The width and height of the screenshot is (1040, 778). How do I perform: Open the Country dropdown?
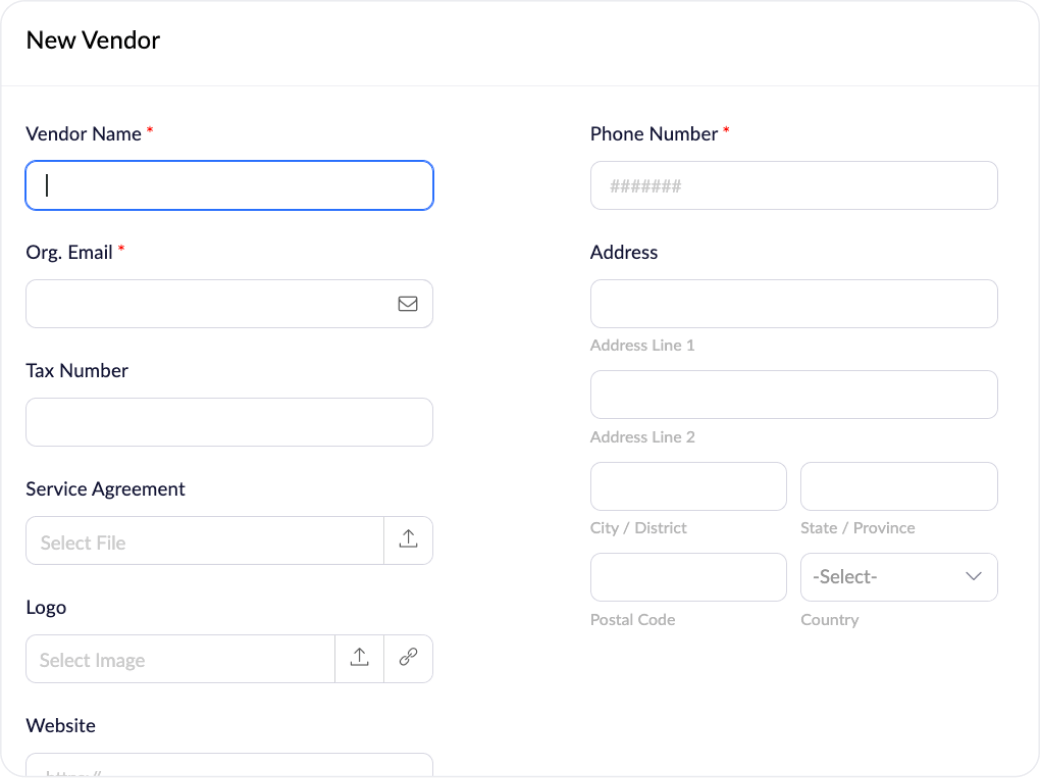898,577
